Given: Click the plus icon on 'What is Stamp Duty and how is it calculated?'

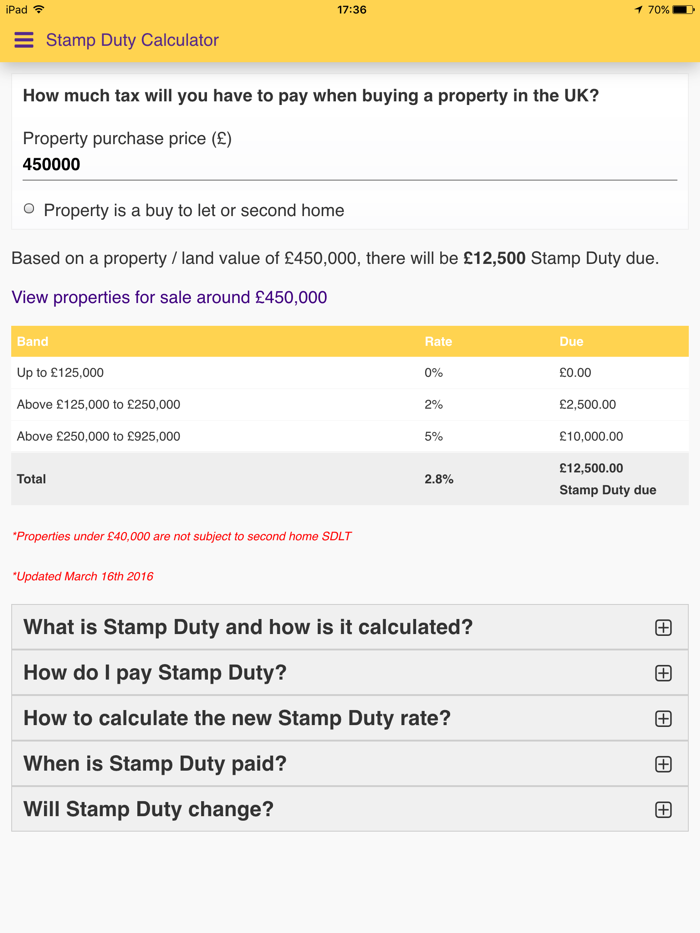Looking at the screenshot, I should [663, 627].
